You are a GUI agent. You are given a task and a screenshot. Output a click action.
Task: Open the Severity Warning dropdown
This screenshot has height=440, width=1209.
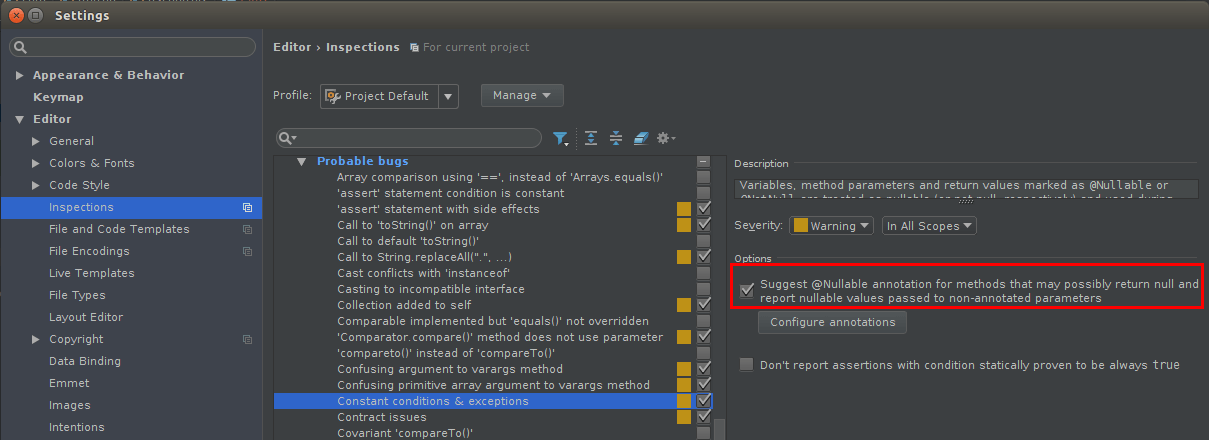(x=831, y=226)
